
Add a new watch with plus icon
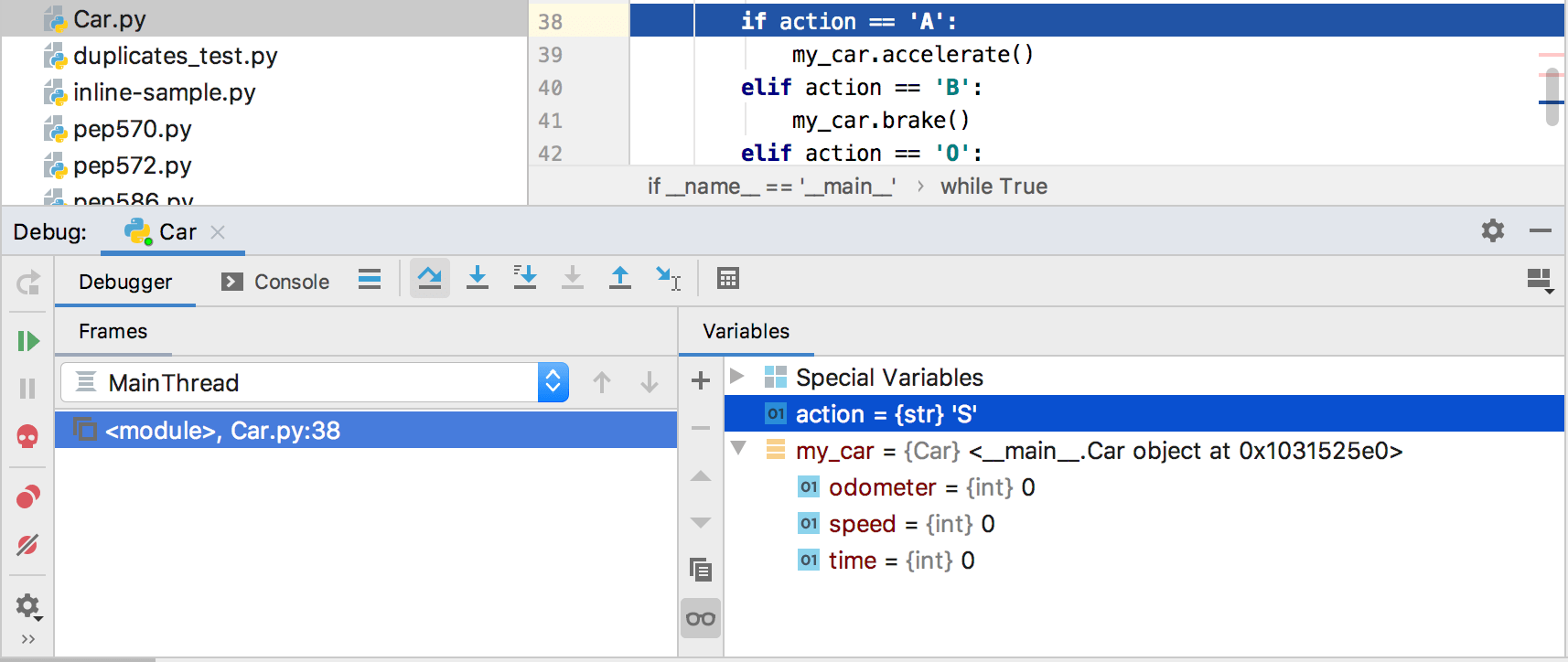(x=701, y=380)
